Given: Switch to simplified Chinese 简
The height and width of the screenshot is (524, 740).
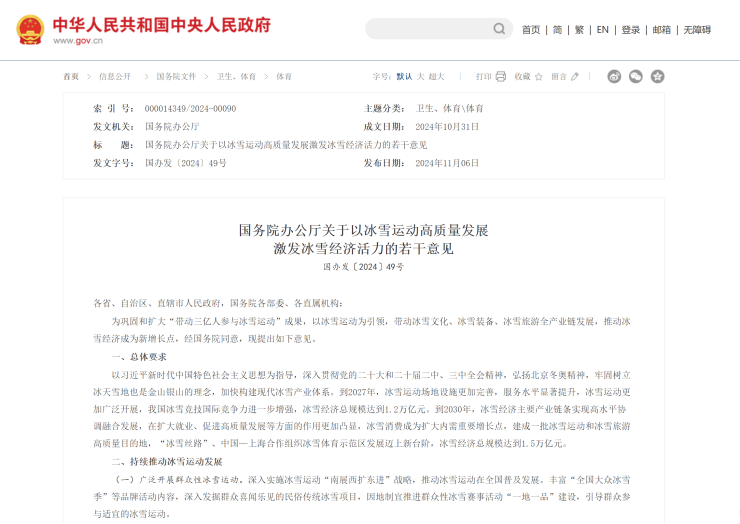Looking at the screenshot, I should click(x=557, y=30).
